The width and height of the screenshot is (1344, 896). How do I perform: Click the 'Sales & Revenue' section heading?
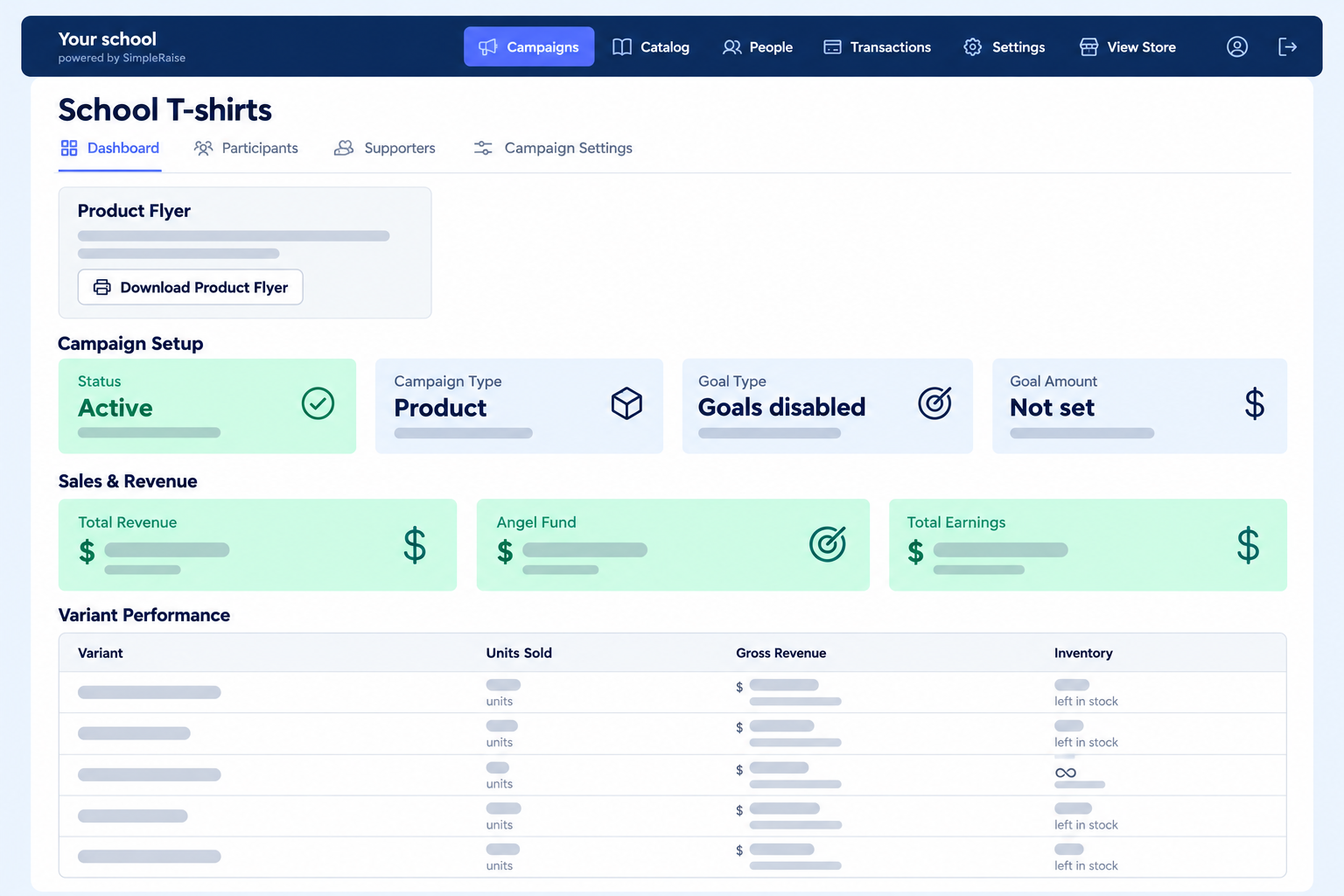(128, 481)
